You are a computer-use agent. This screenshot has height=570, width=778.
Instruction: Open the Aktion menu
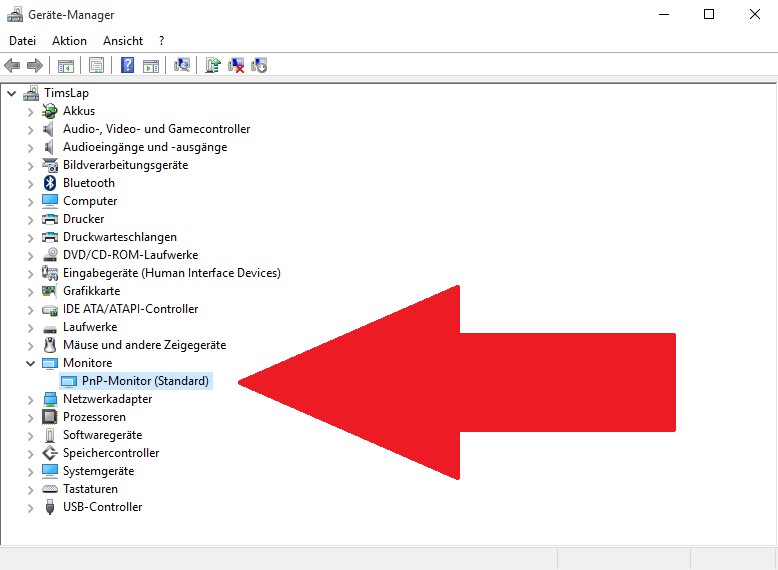69,41
